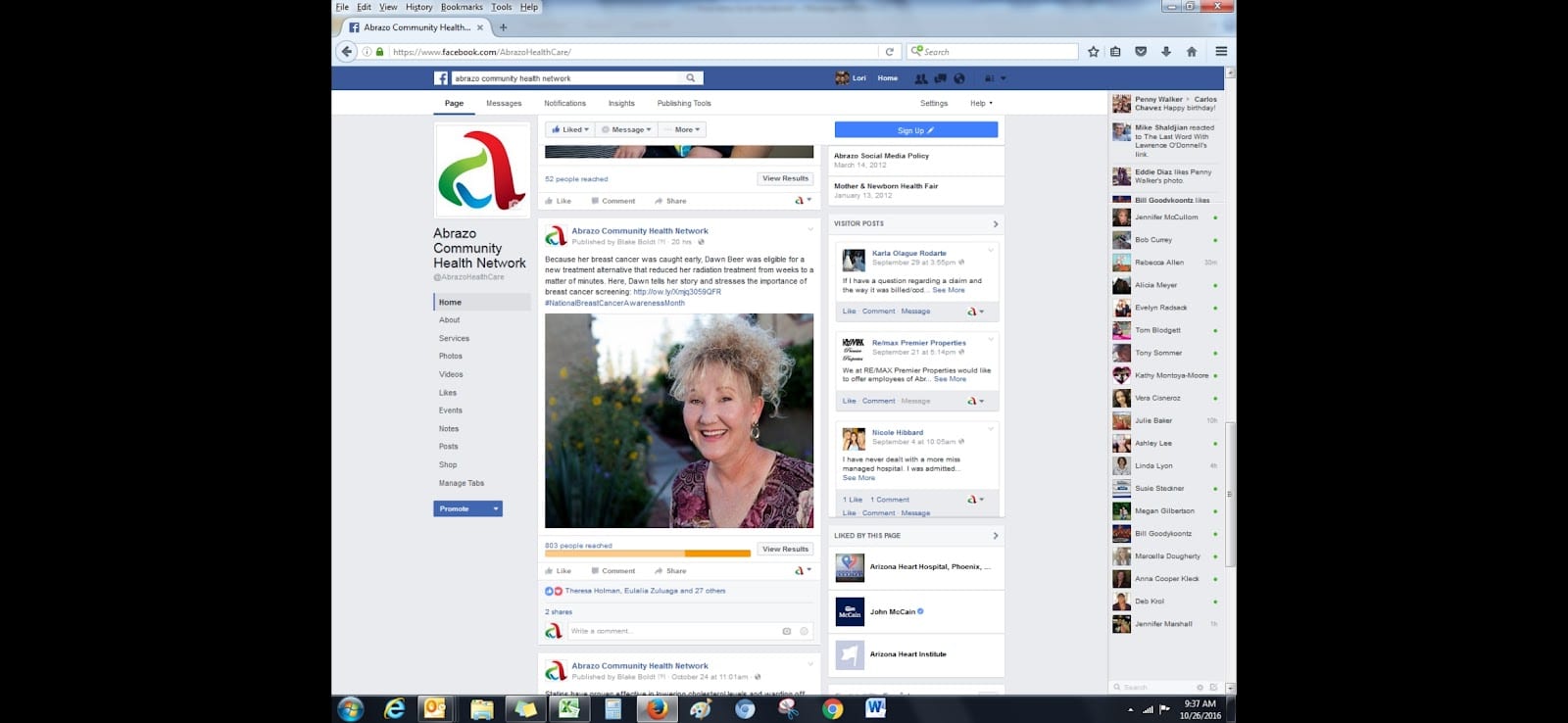Open the Photos link in the sidebar
Image resolution: width=1568 pixels, height=723 pixels.
451,357
